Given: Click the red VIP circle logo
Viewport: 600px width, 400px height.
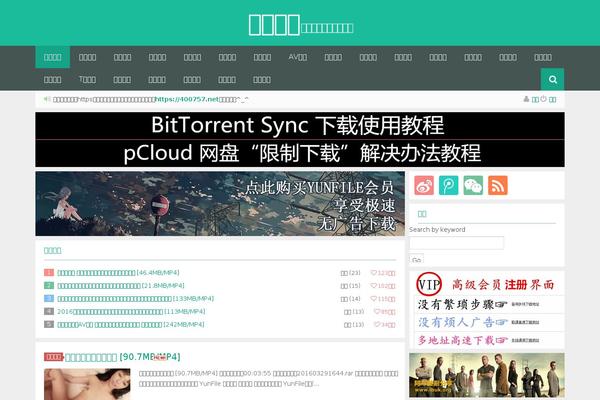Looking at the screenshot, I should pos(429,284).
